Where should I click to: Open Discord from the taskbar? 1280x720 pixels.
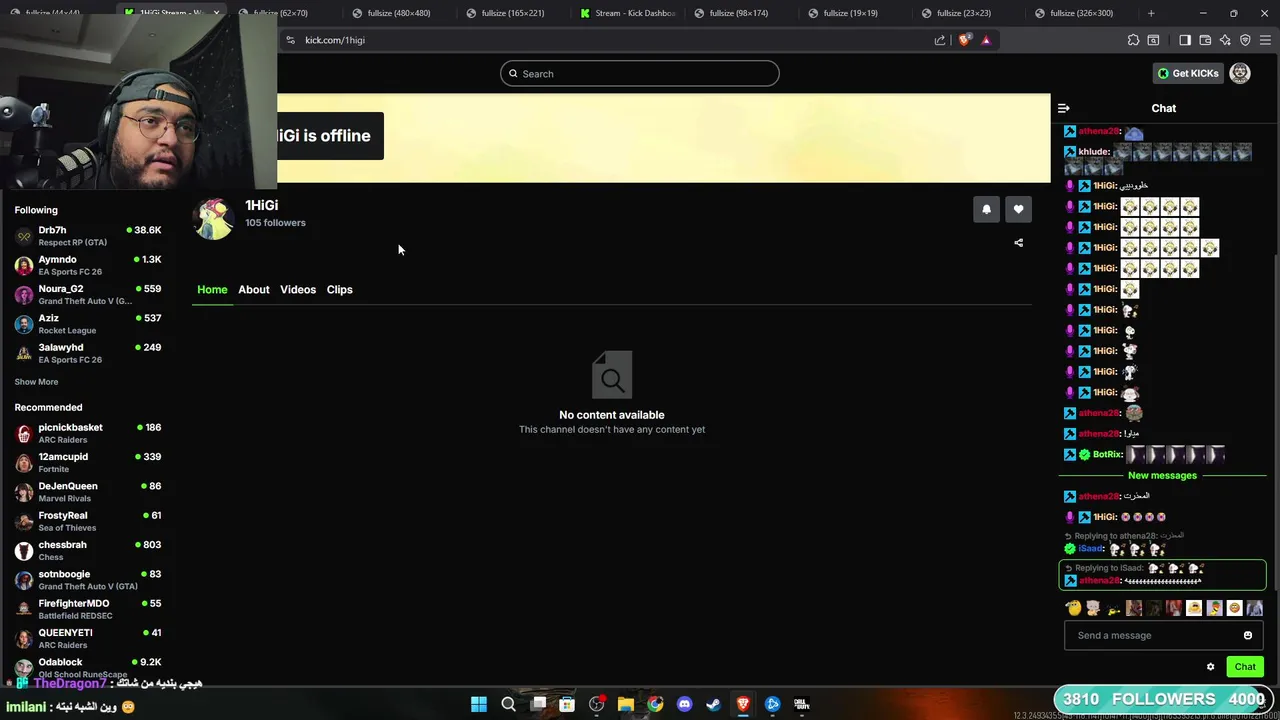pyautogui.click(x=684, y=704)
